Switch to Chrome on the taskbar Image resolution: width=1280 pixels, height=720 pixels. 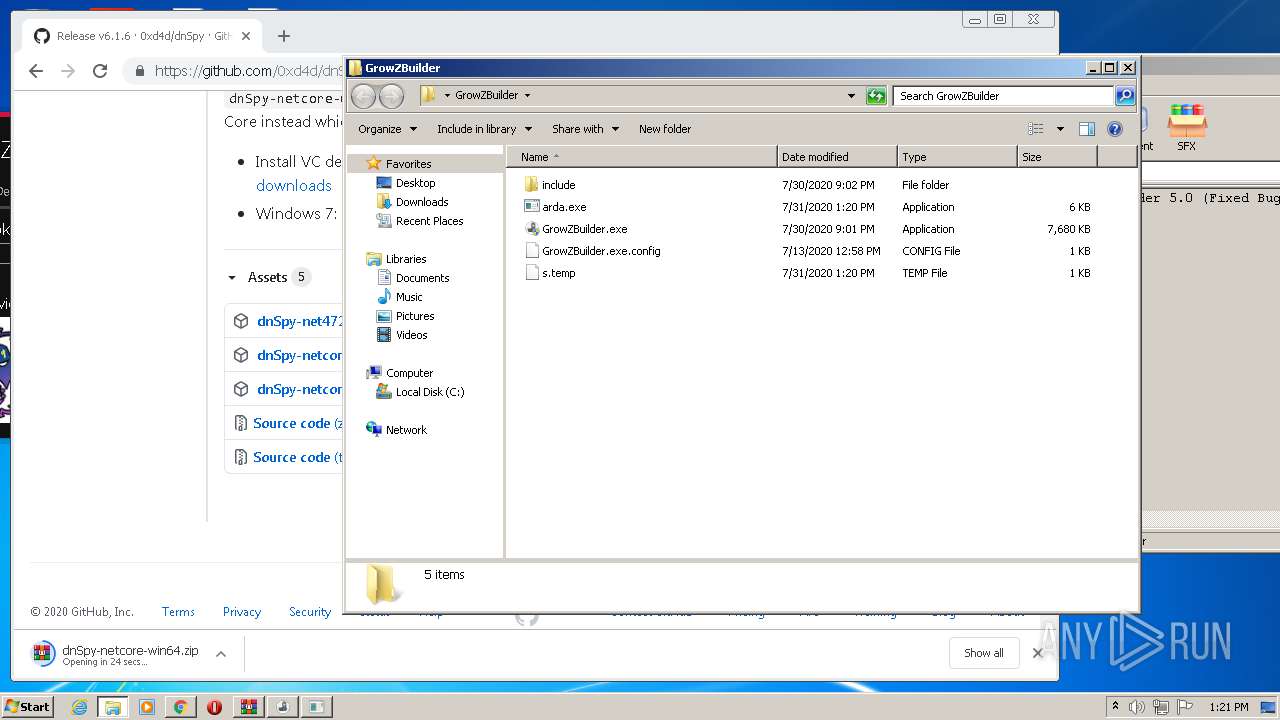(180, 707)
